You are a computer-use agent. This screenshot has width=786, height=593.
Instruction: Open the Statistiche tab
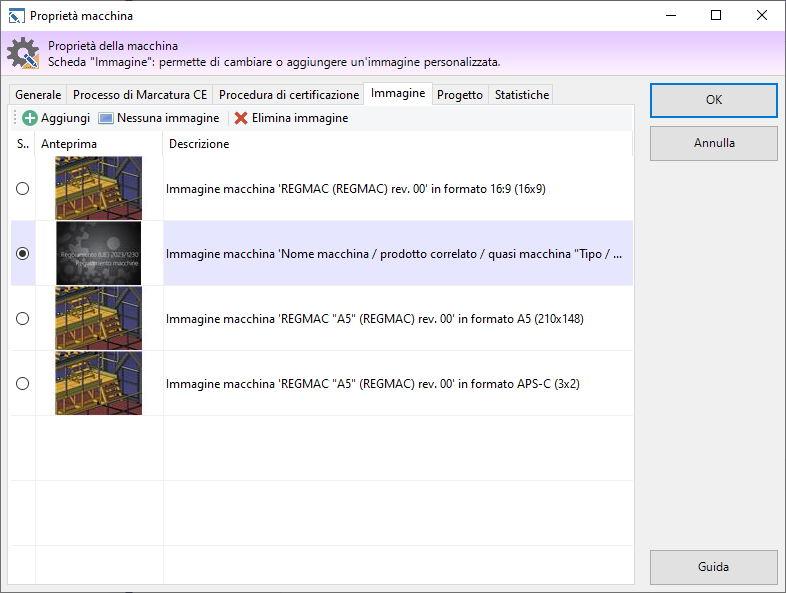tap(521, 95)
